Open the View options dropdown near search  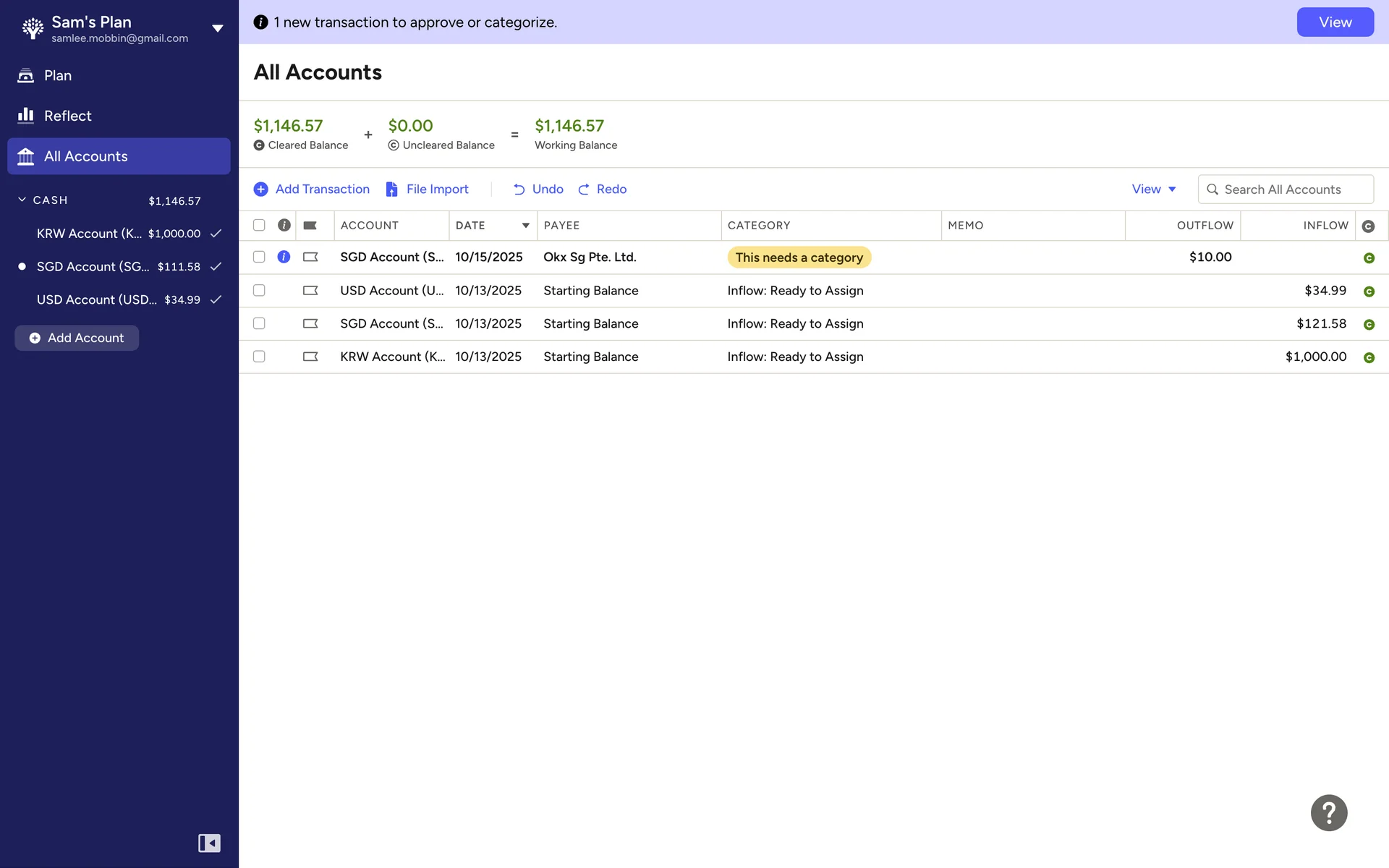coord(1154,190)
